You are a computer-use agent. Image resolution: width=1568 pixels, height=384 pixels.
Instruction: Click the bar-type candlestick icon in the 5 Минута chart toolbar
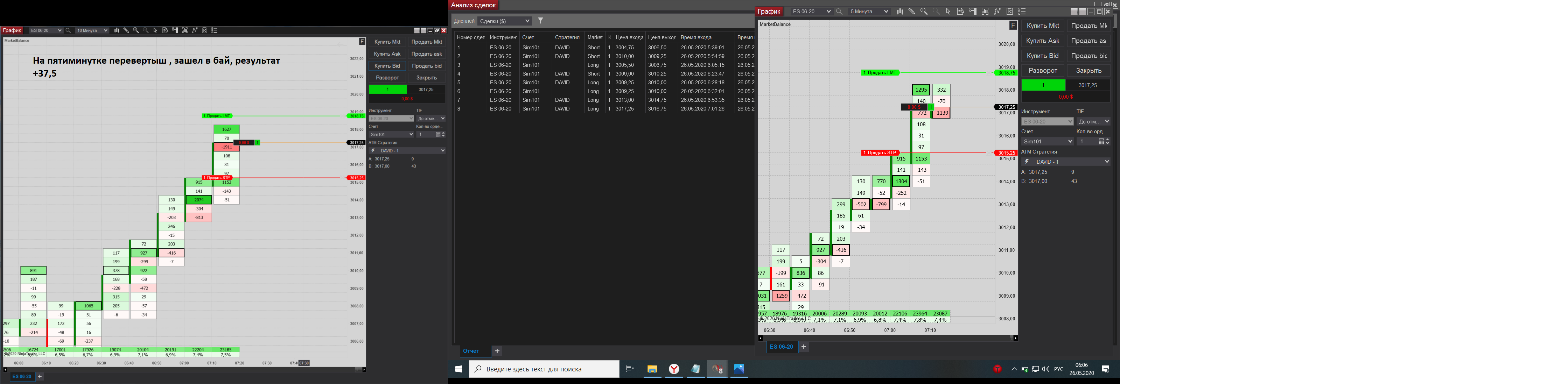899,12
